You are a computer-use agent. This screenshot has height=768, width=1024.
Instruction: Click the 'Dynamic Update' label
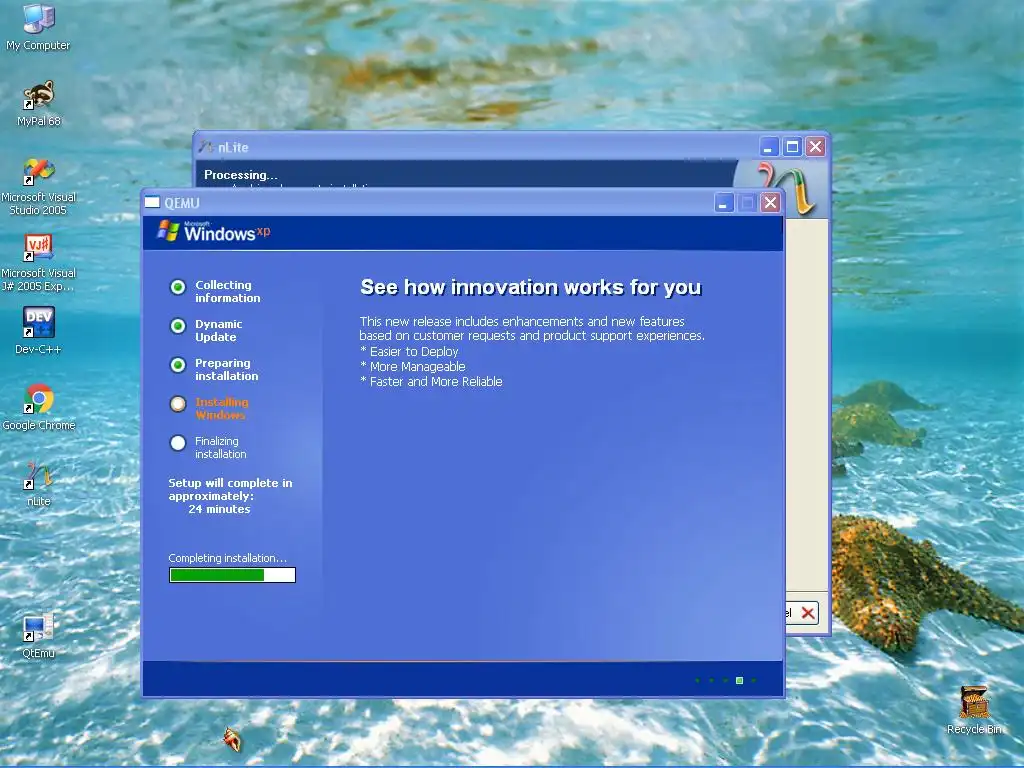click(219, 330)
